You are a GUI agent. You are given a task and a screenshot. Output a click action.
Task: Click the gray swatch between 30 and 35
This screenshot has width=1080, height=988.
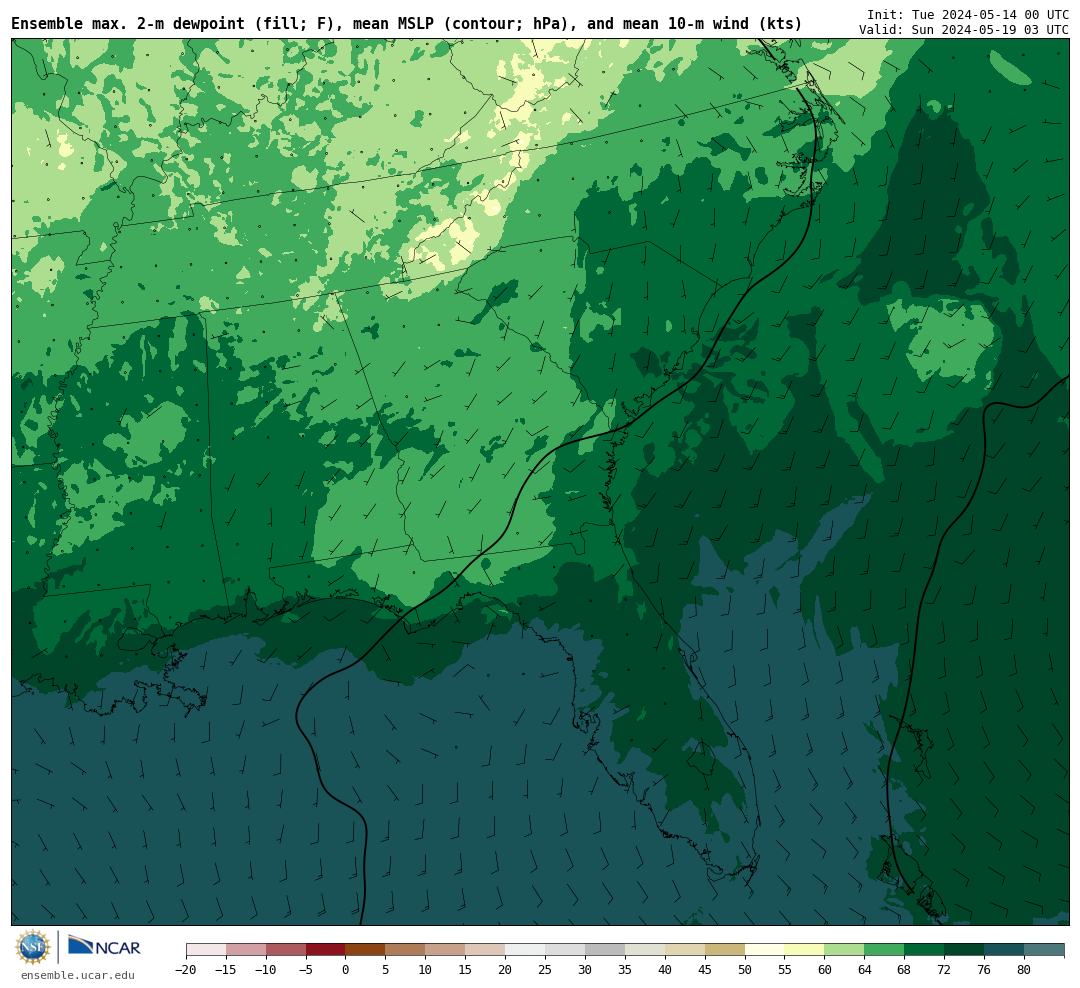pos(605,950)
